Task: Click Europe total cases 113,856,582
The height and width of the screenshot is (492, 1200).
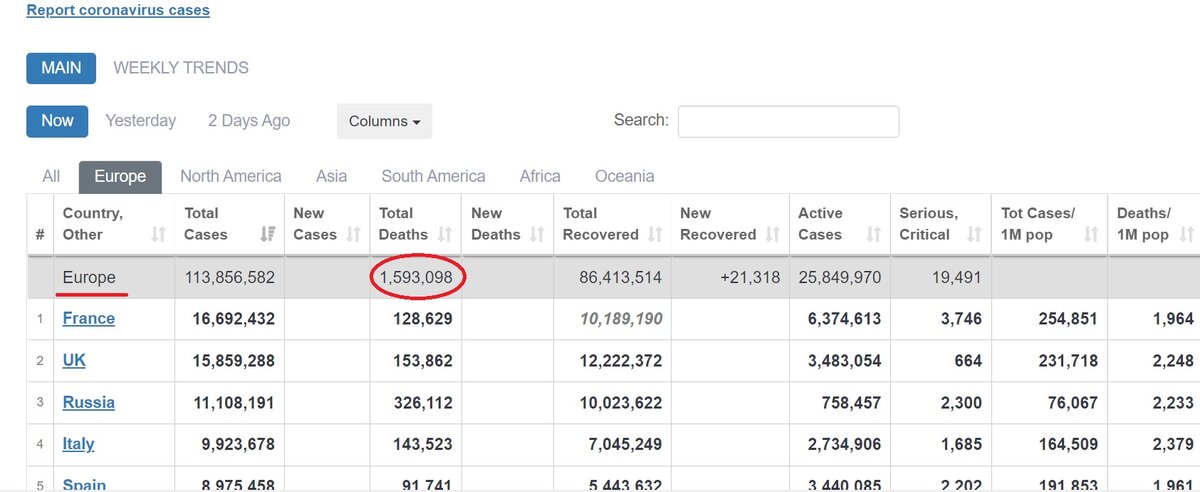Action: click(x=230, y=277)
